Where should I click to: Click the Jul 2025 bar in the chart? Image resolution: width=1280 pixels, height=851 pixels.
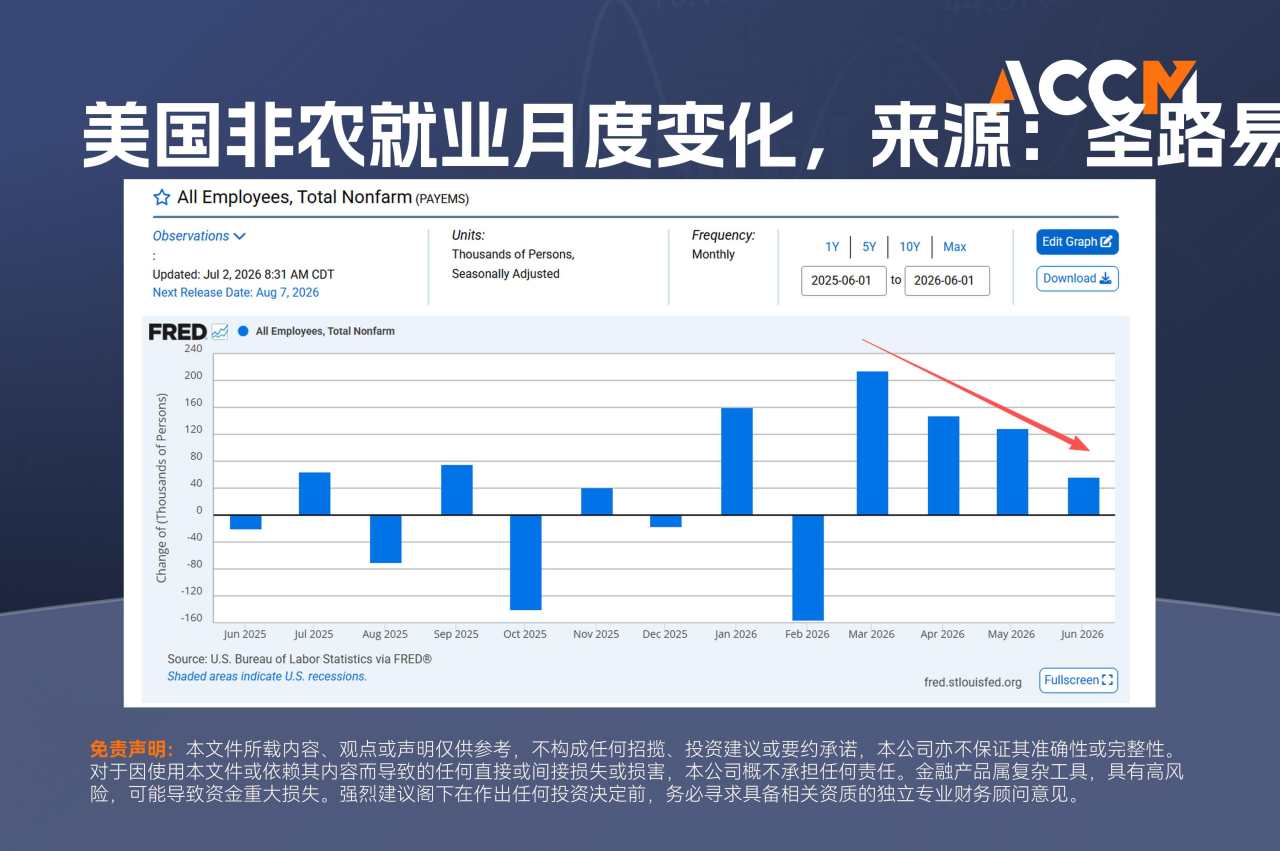click(x=315, y=494)
